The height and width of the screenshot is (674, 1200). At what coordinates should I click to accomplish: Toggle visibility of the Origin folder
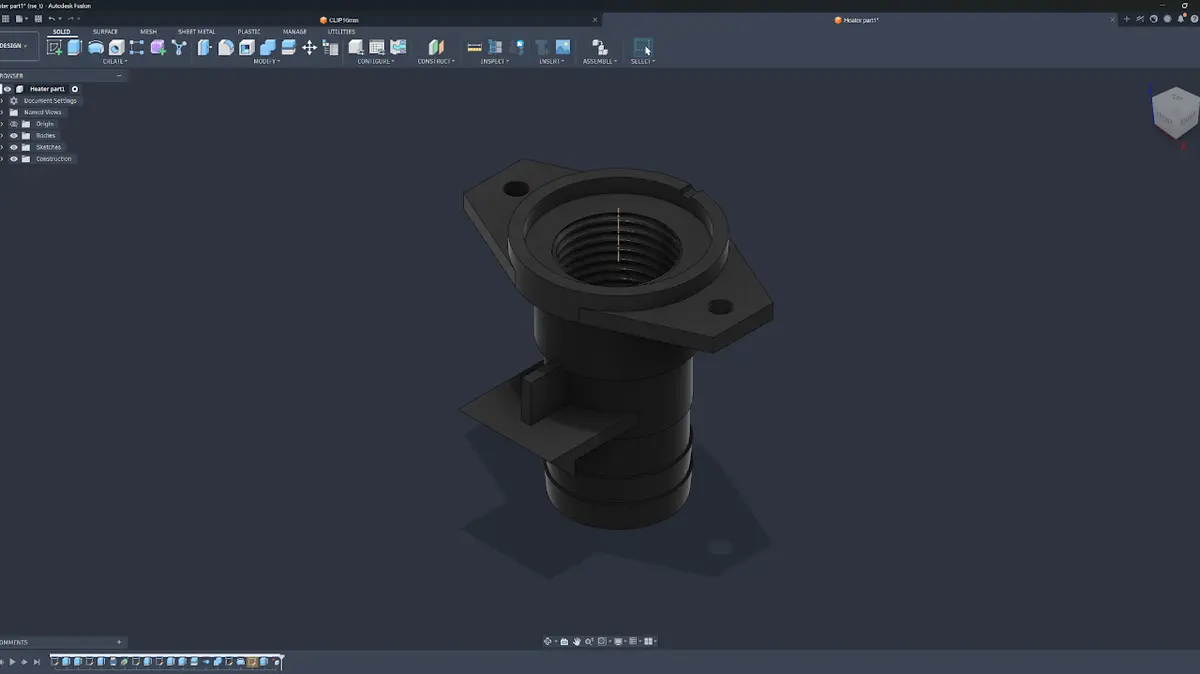(14, 124)
